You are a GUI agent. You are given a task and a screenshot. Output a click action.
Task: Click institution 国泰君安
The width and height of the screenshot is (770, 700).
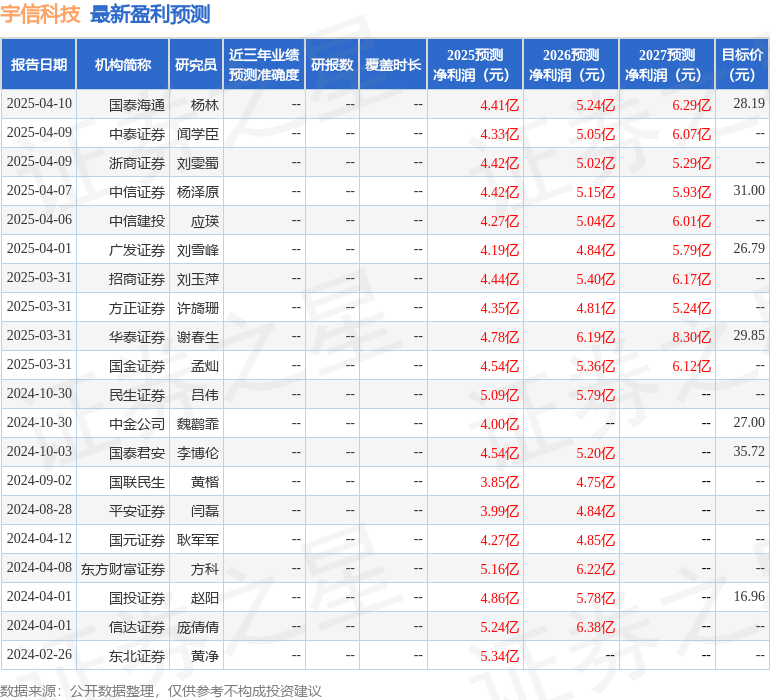click(137, 452)
